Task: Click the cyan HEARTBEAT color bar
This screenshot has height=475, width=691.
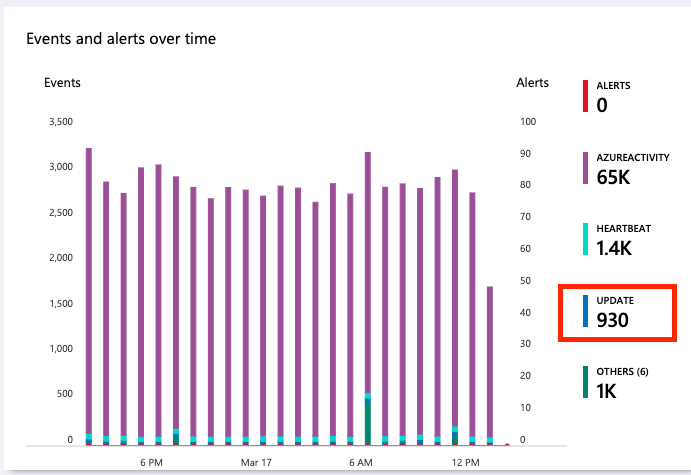Action: click(585, 239)
